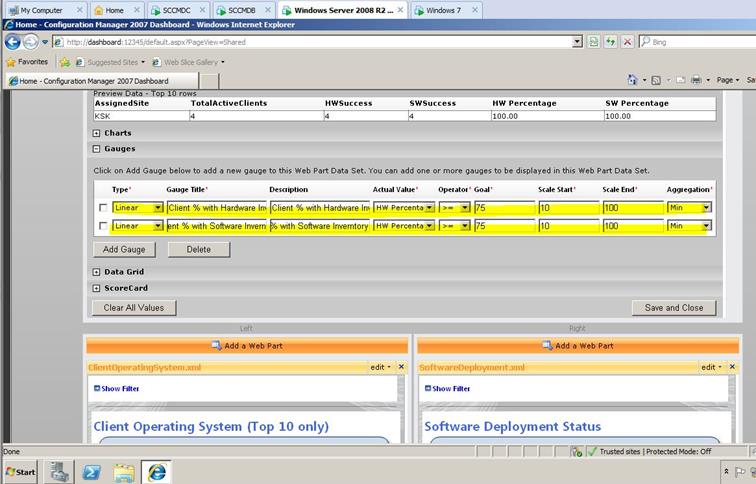Viewport: 756px width, 484px height.
Task: Click the IE Home toolbar icon
Action: (x=633, y=80)
